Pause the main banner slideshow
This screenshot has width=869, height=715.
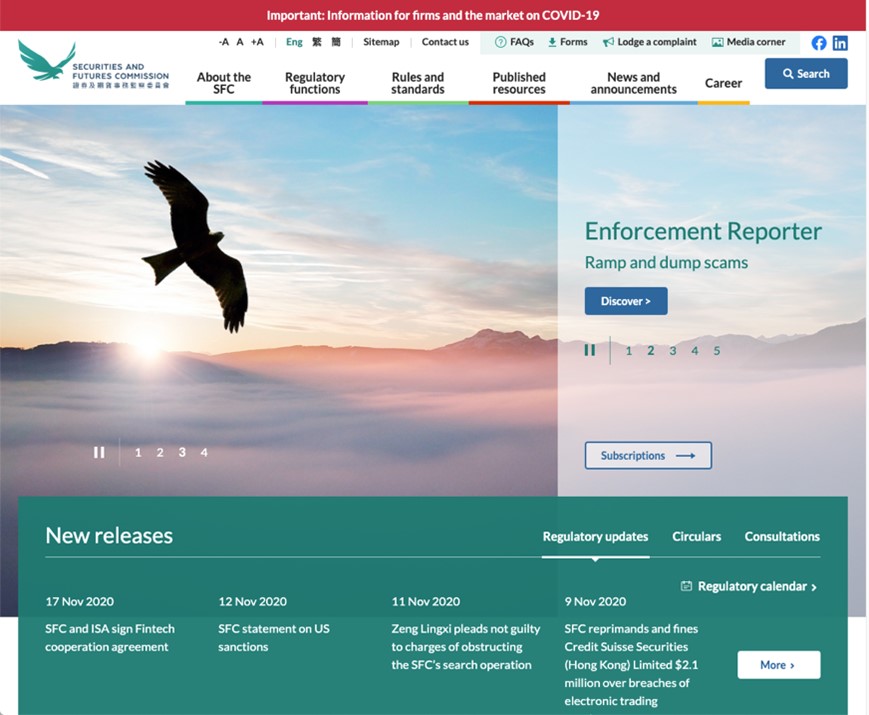click(99, 452)
